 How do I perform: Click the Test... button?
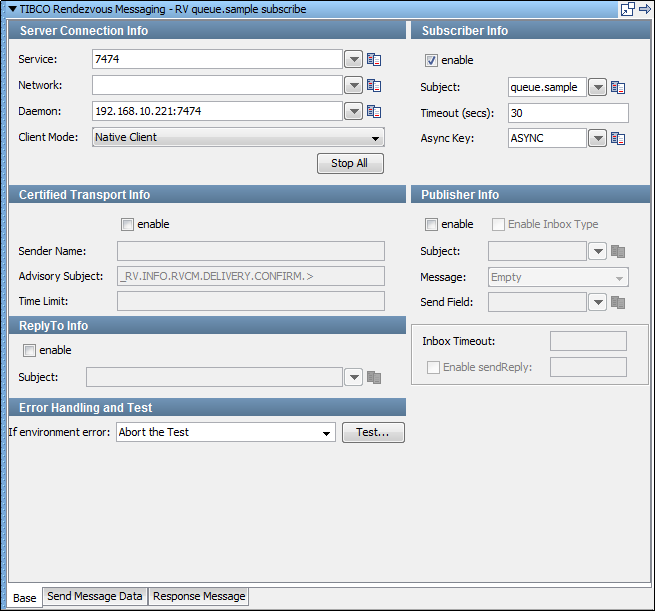click(x=373, y=432)
